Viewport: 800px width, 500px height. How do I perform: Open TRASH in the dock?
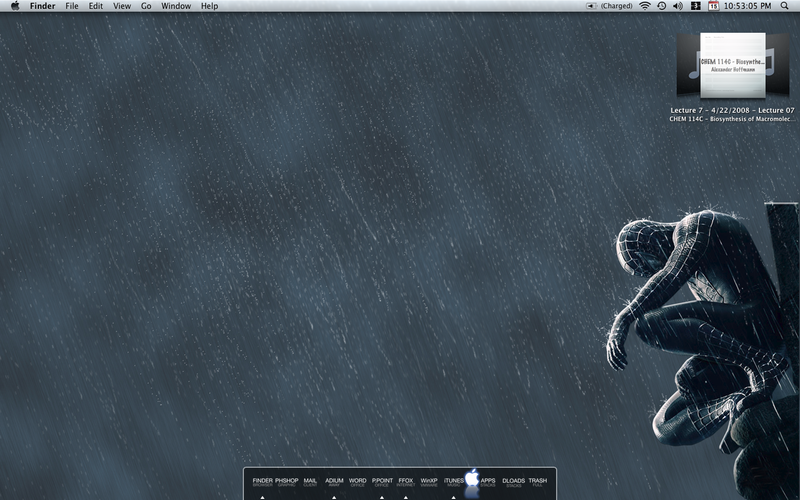(538, 483)
